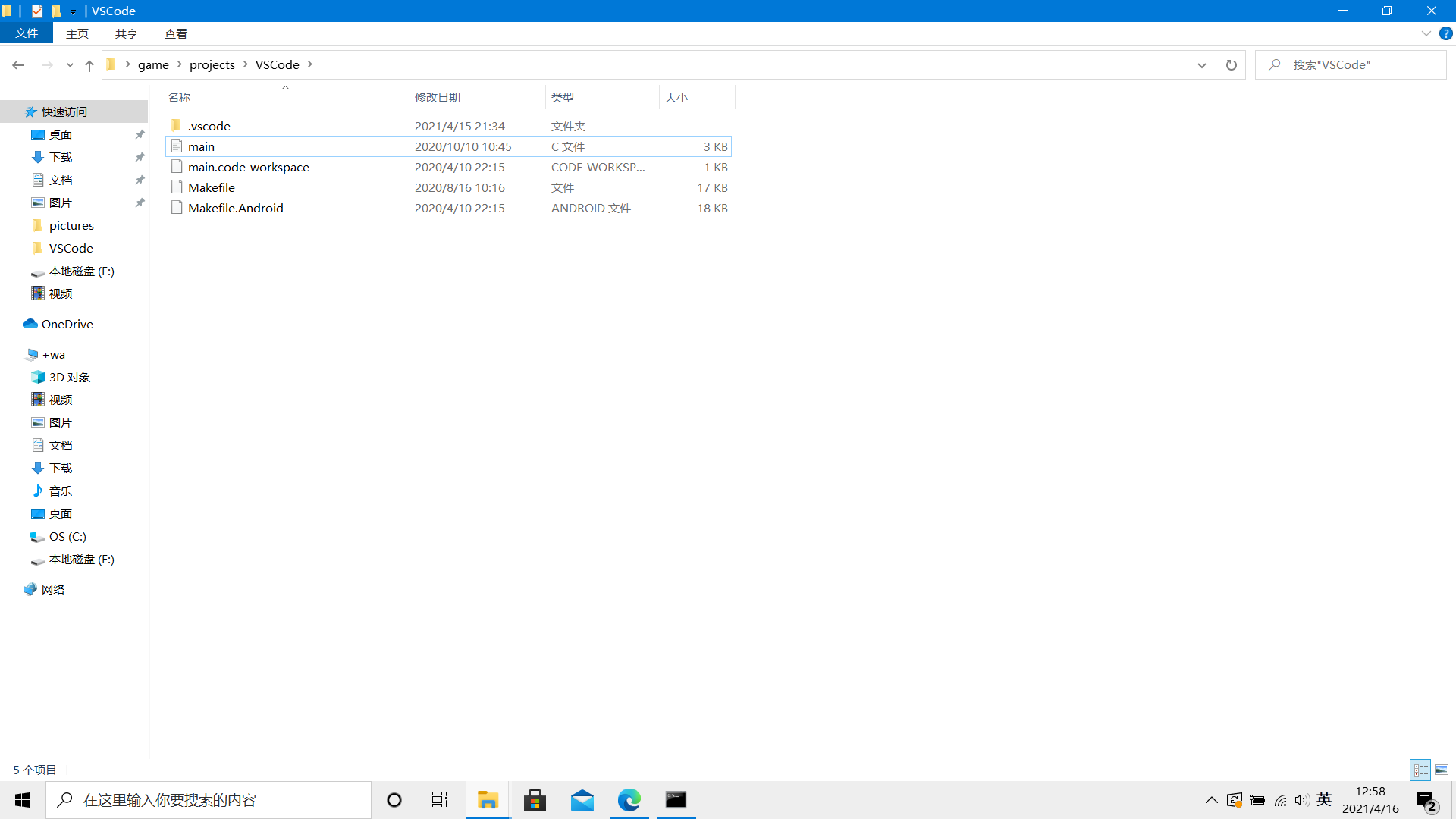Show hidden system tray icons
This screenshot has width=1456, height=819.
point(1212,800)
